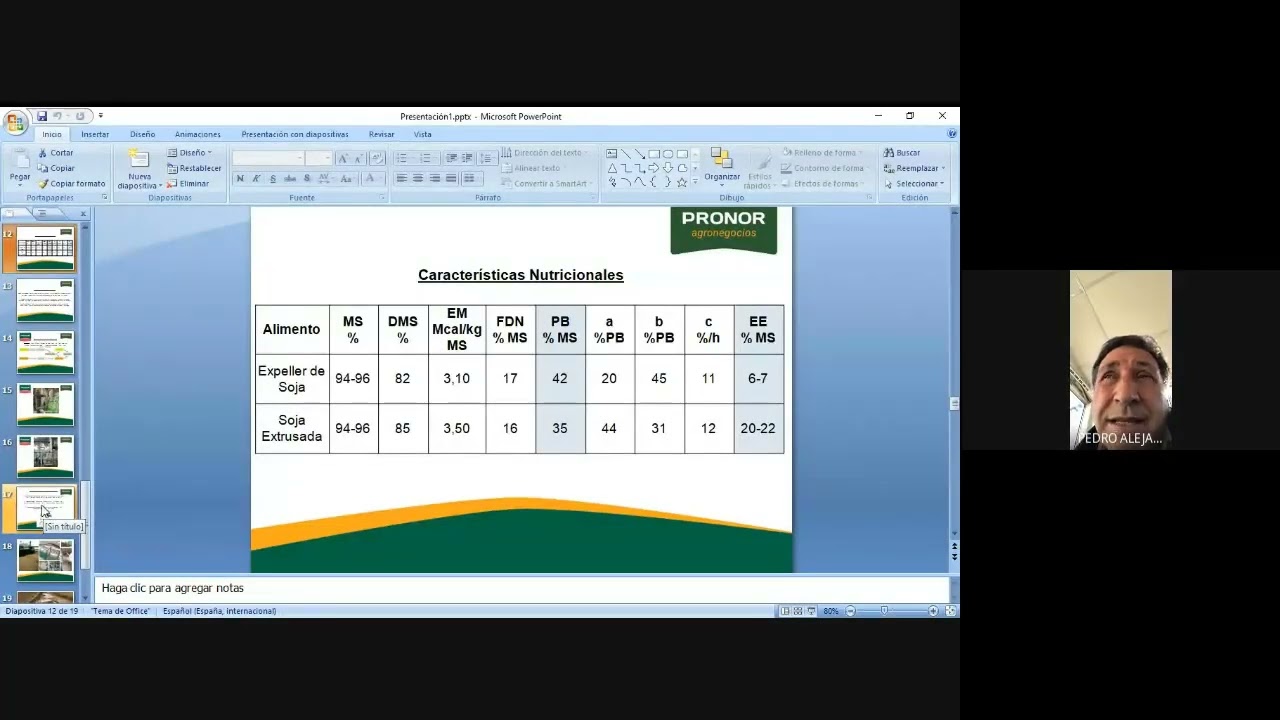Open the Seleccionar dropdown

(914, 184)
